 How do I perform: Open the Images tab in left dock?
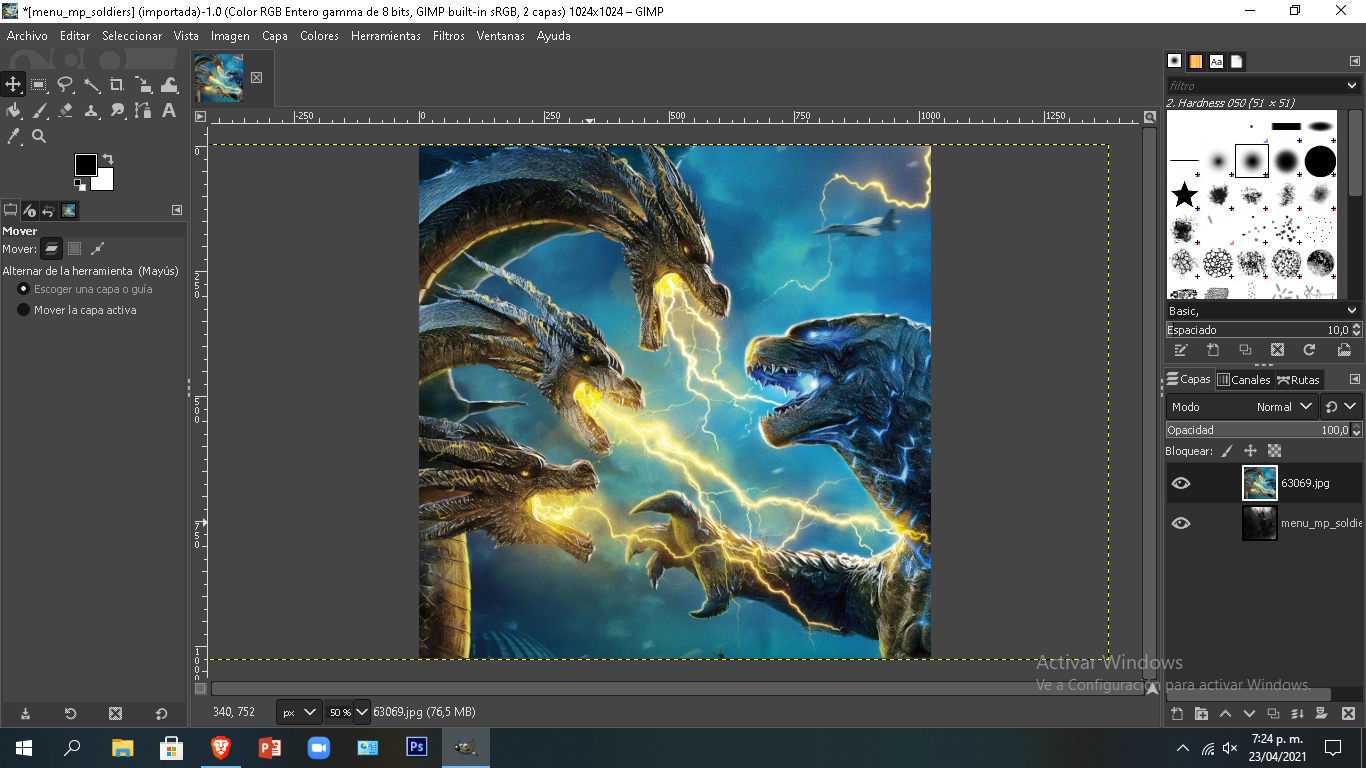[68, 210]
